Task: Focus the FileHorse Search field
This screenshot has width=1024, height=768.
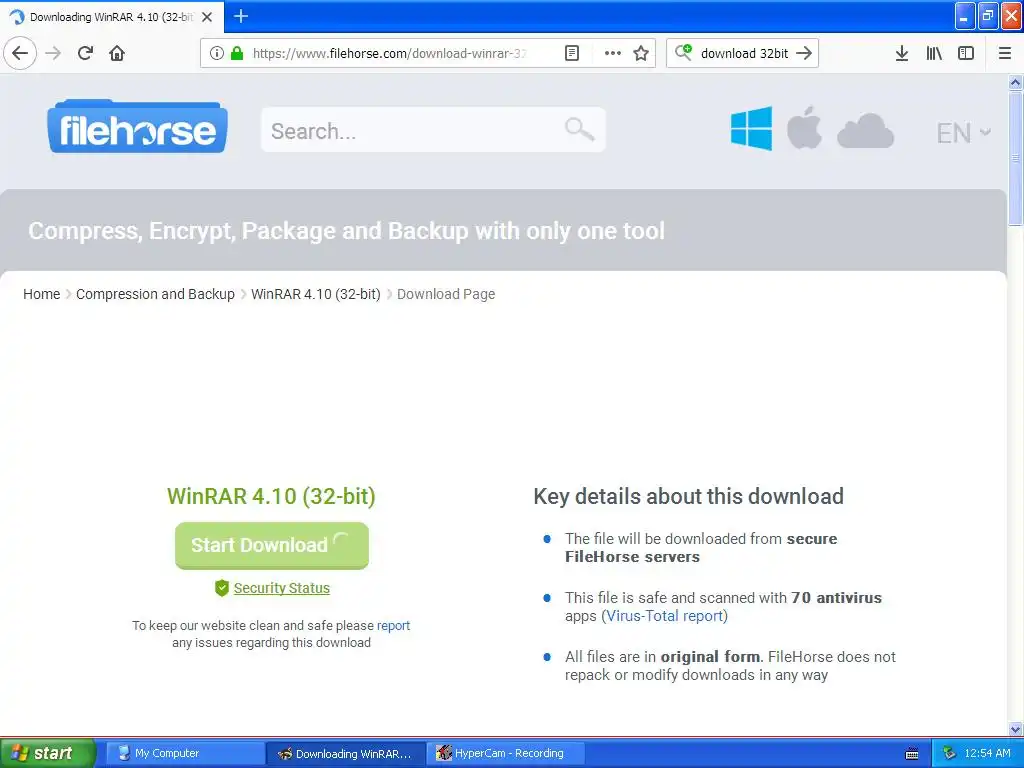Action: [x=433, y=130]
